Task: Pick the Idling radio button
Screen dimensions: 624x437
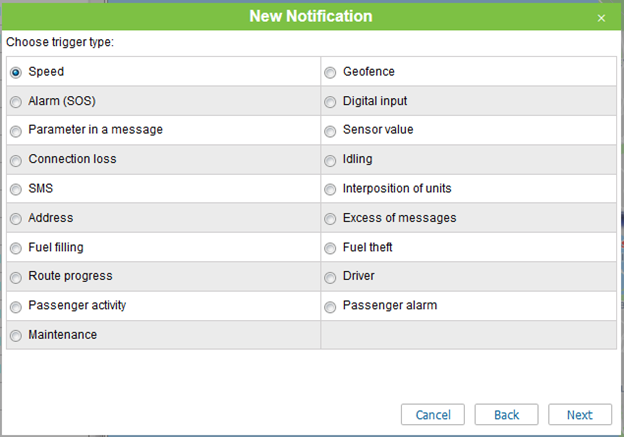Action: click(x=330, y=160)
